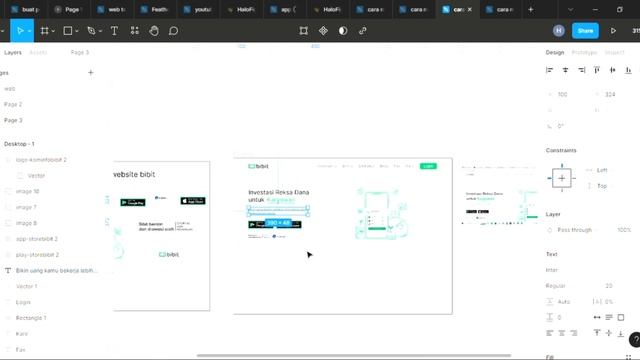Open the Inter font family dropdown
The height and width of the screenshot is (360, 640).
pyautogui.click(x=552, y=270)
